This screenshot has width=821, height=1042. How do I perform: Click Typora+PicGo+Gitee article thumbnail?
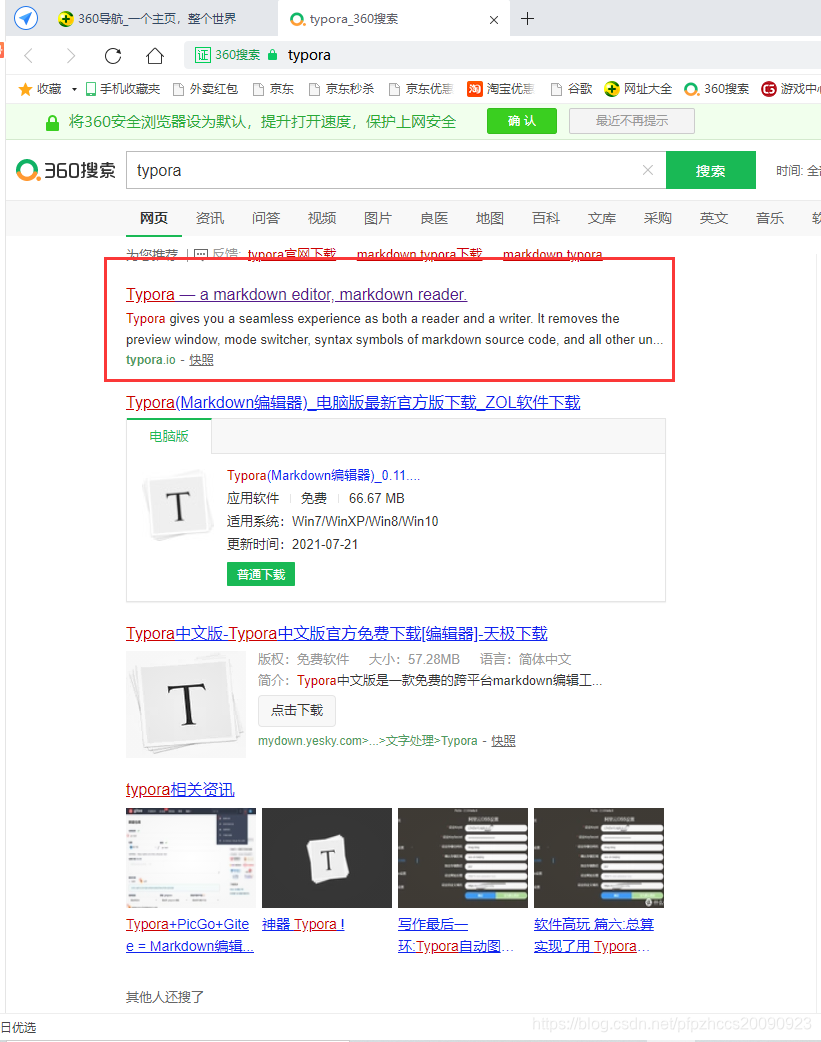pos(191,858)
